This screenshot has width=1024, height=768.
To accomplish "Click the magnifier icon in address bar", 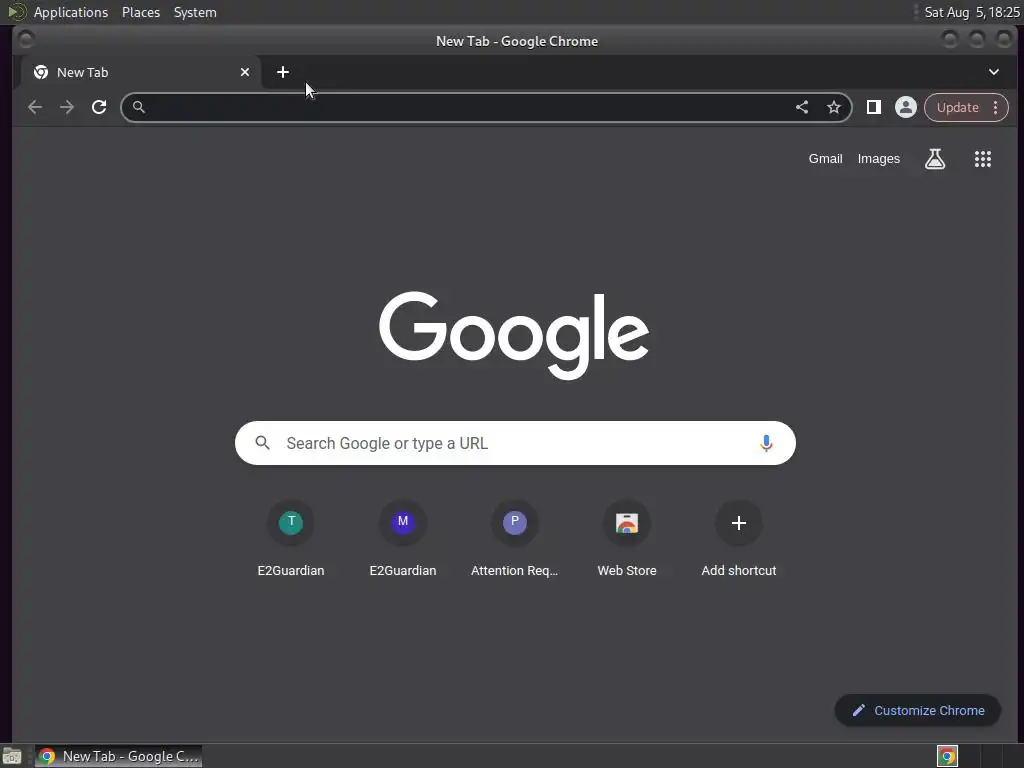I will click(138, 107).
